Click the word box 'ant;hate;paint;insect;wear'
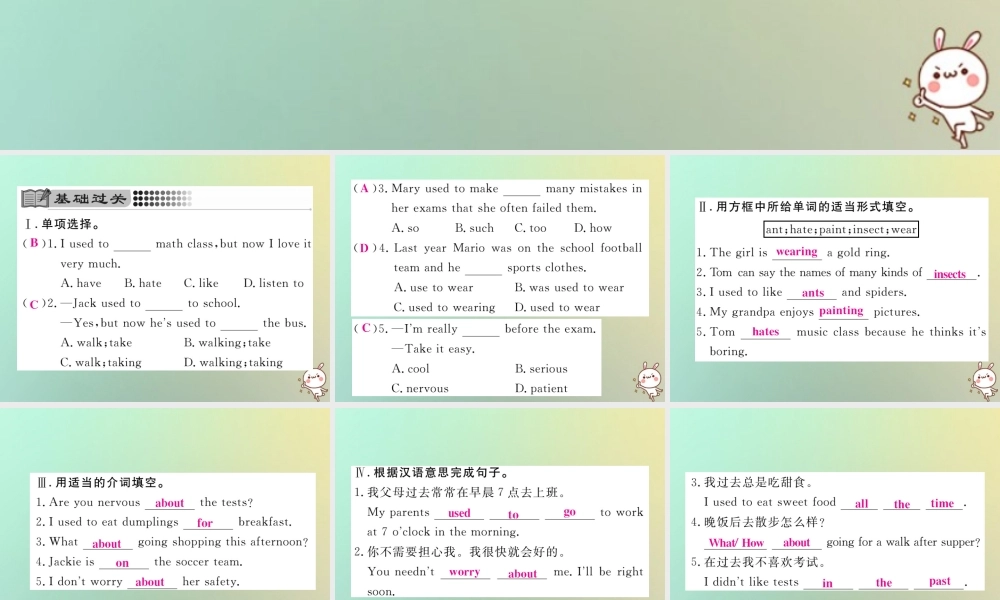The width and height of the screenshot is (1000, 600). (x=841, y=230)
